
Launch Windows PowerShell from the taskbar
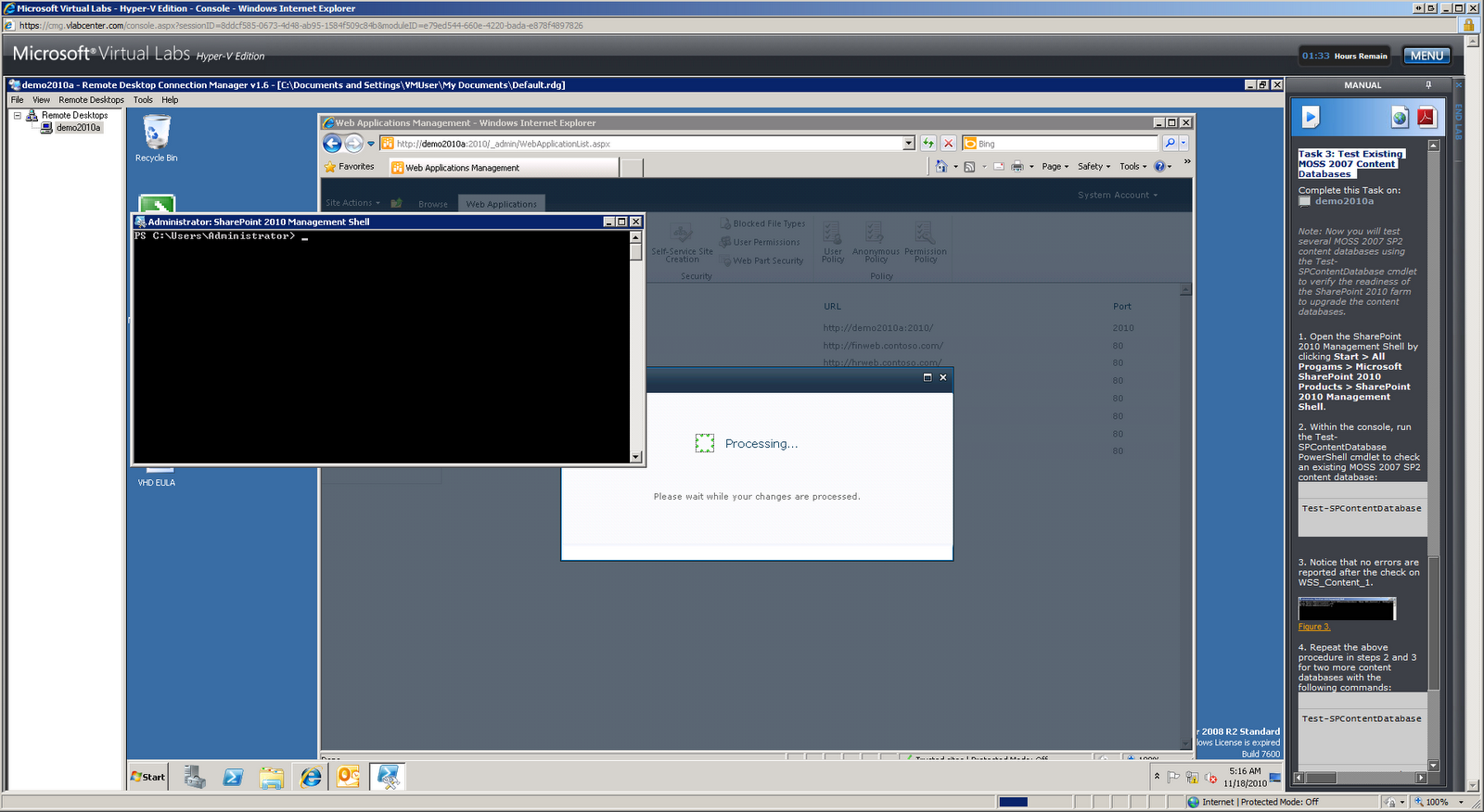233,777
